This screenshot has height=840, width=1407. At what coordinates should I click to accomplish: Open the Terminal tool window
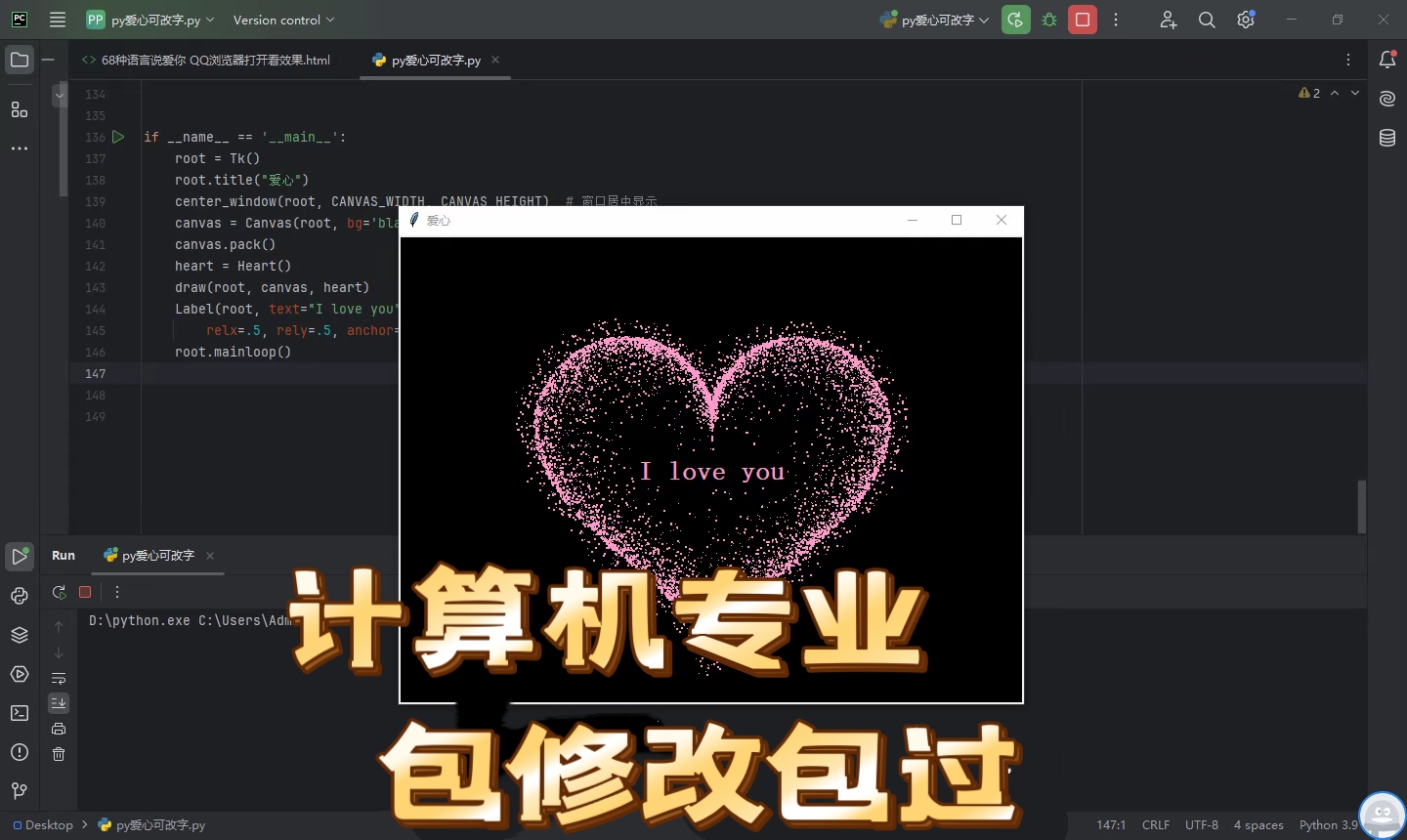[19, 713]
